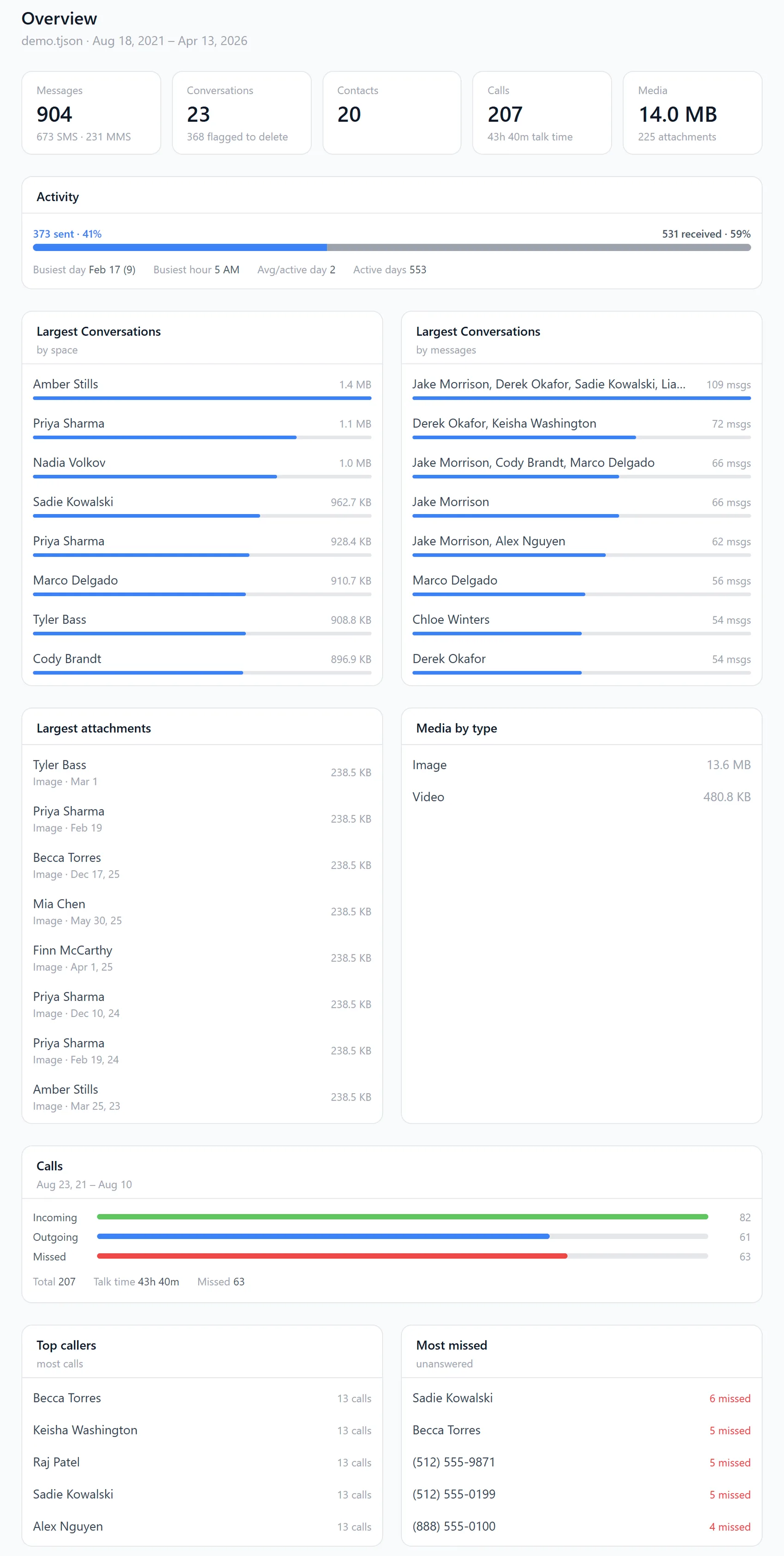The height and width of the screenshot is (1556, 784).
Task: Select Becca Torres in Top callers
Action: point(202,1398)
